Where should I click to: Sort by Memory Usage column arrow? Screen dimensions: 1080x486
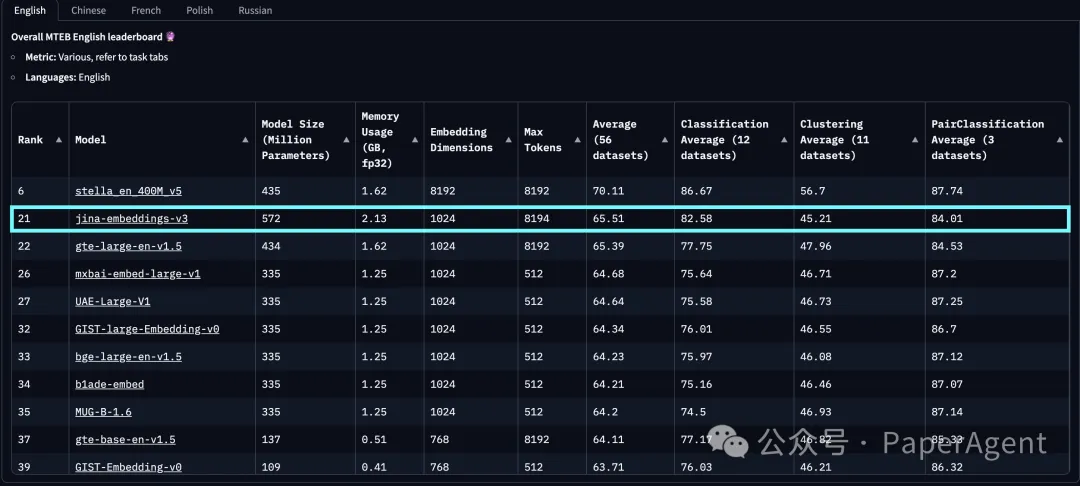415,140
